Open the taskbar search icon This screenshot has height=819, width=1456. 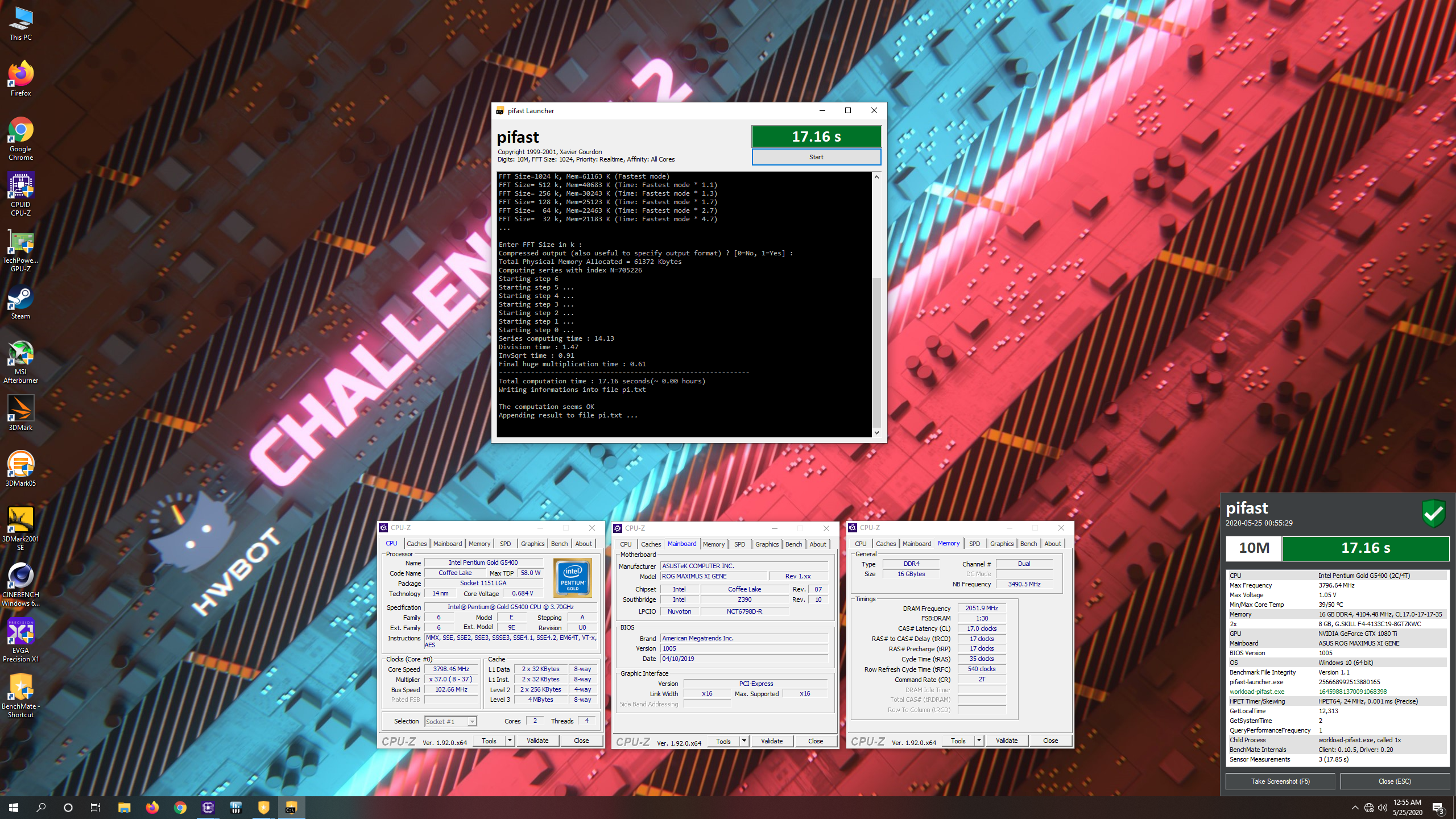(41, 808)
